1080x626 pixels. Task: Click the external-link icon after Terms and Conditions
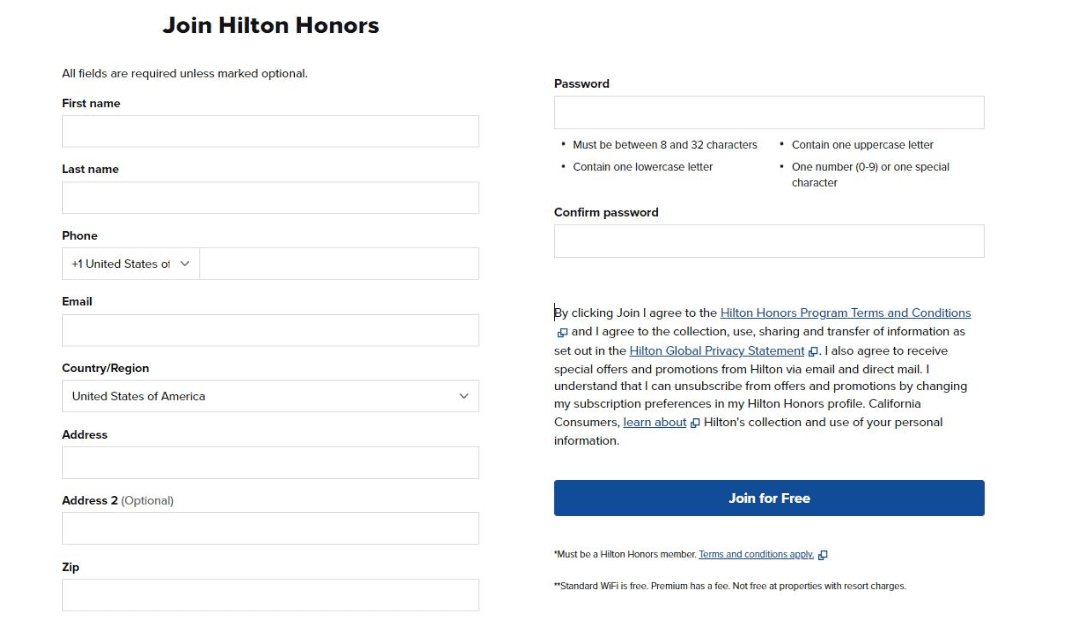(560, 332)
